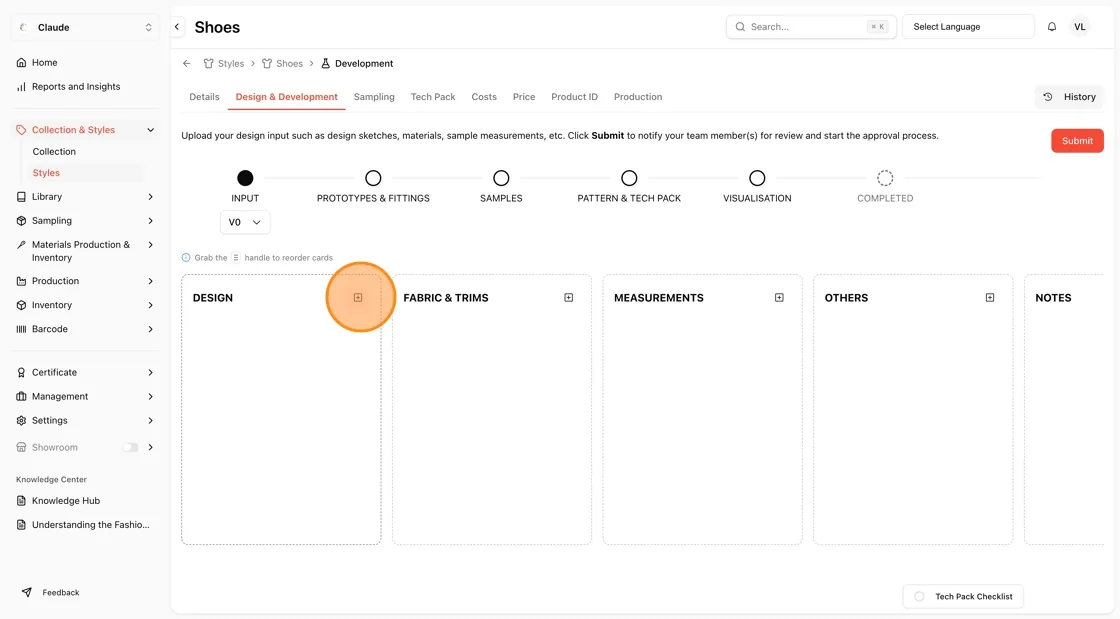Toggle the Showroom switch

(x=130, y=448)
